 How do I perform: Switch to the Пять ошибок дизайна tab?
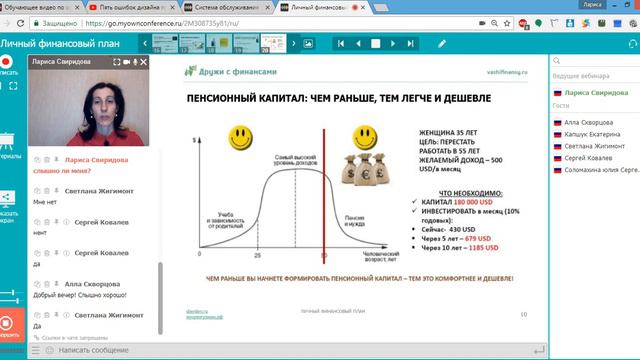coord(132,7)
